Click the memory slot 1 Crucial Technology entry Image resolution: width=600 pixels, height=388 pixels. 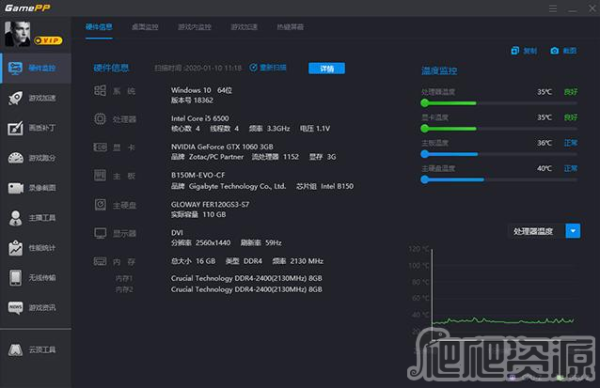(x=246, y=278)
